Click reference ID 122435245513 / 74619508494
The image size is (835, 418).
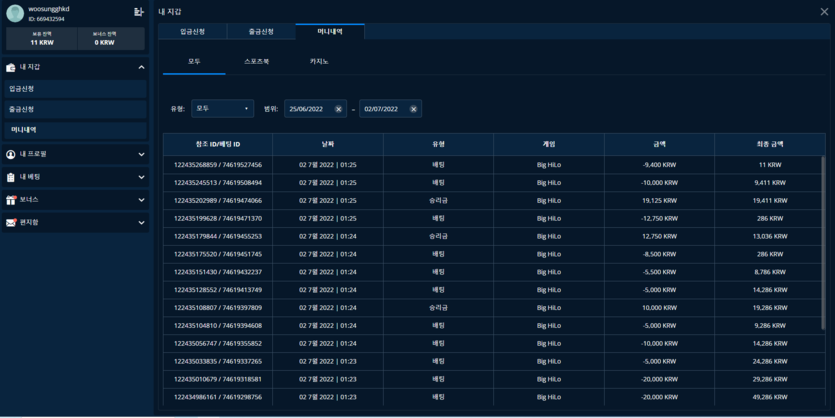(x=218, y=183)
